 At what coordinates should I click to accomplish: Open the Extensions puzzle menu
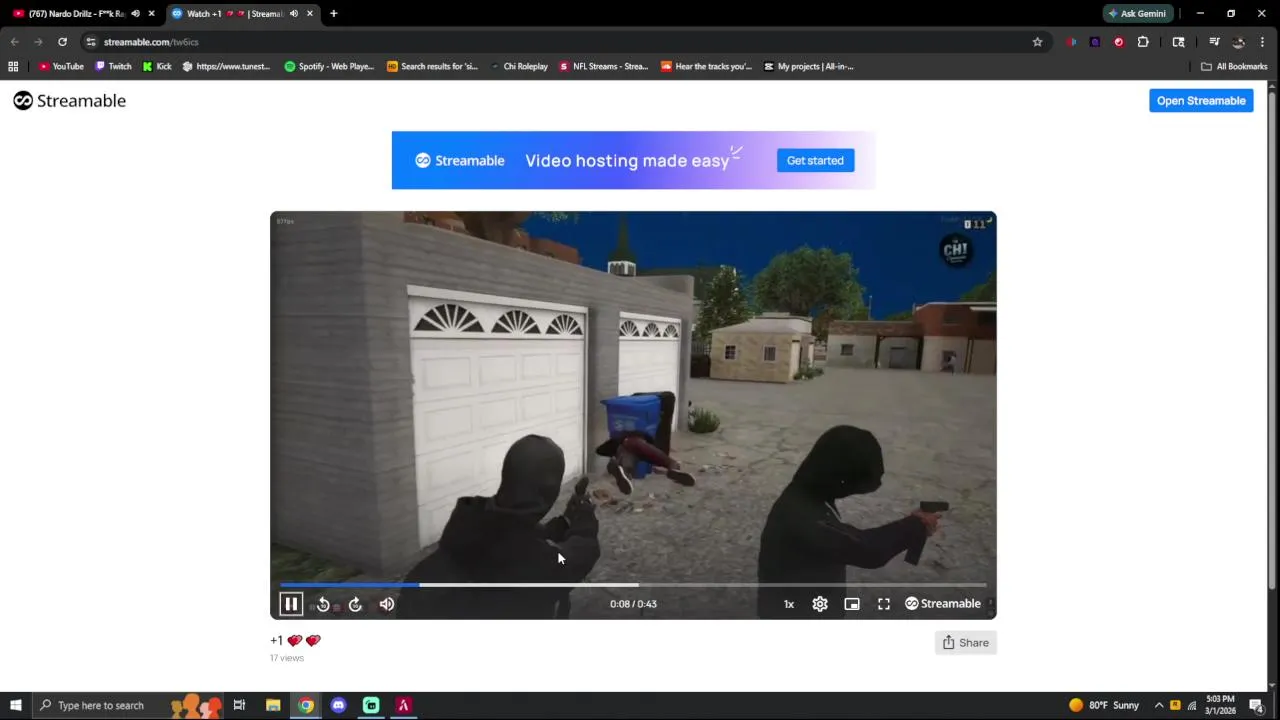(1143, 42)
